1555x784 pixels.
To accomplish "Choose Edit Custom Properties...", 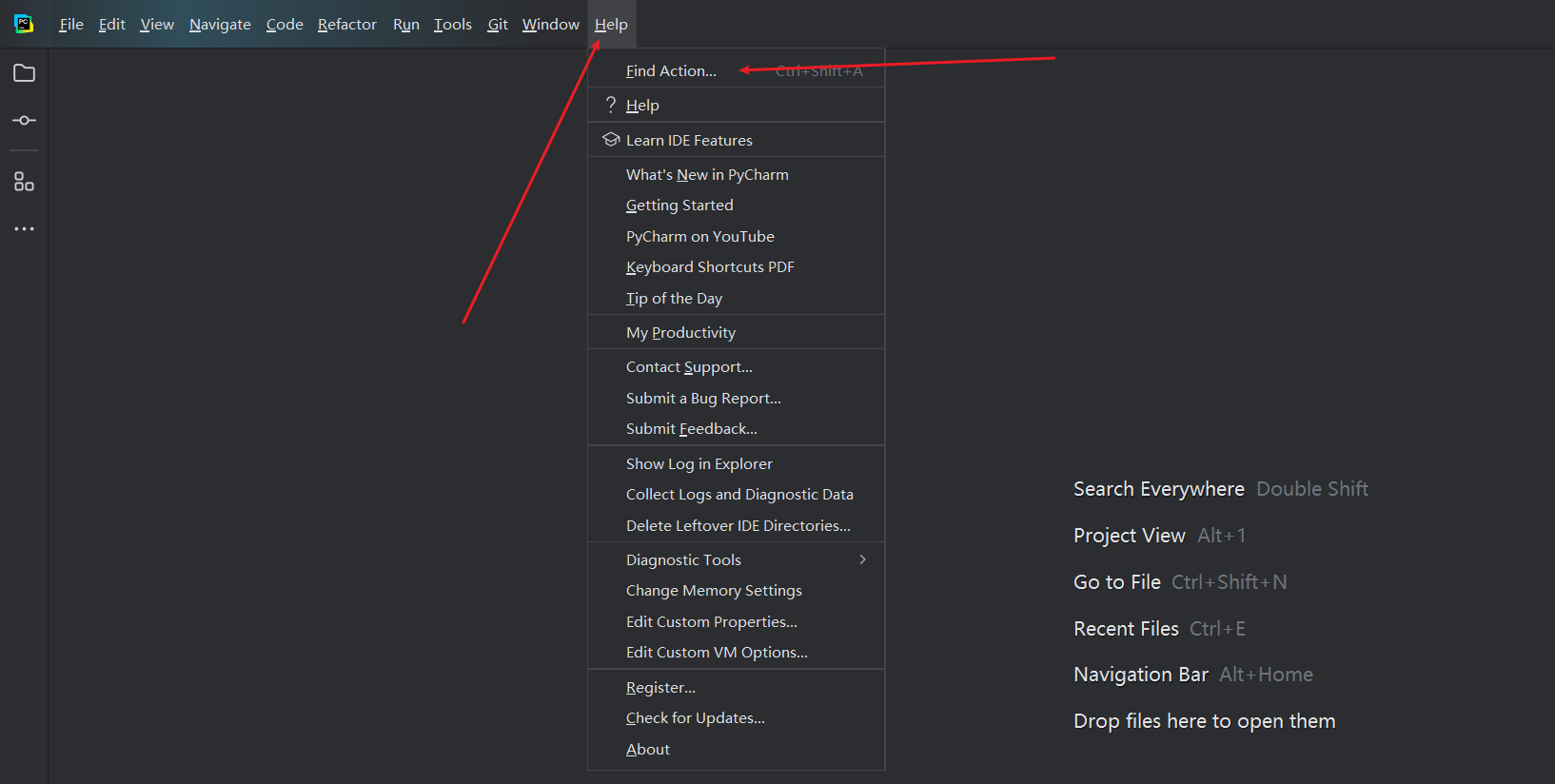I will [737, 621].
